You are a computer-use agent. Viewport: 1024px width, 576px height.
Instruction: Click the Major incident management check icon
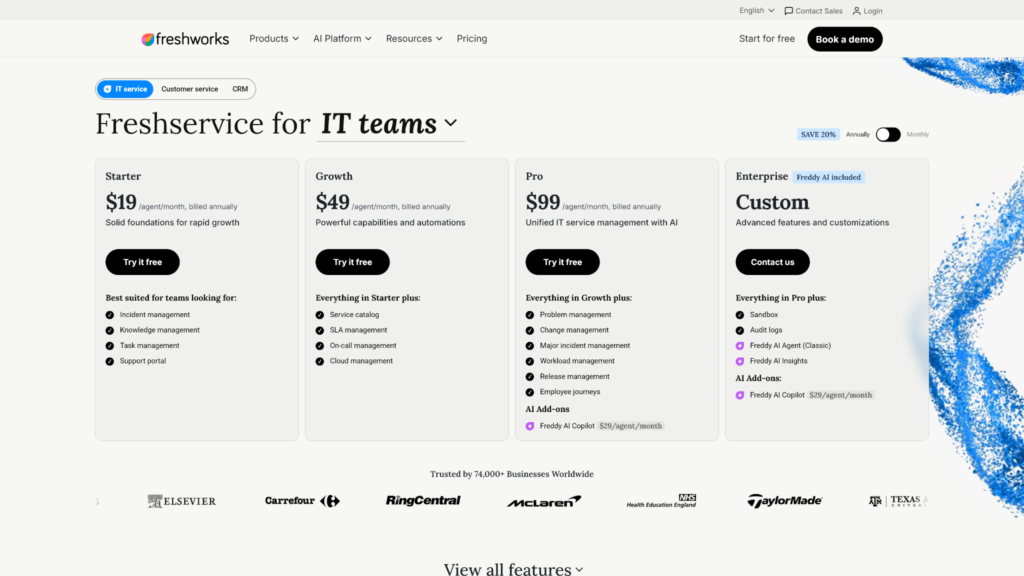click(x=530, y=345)
